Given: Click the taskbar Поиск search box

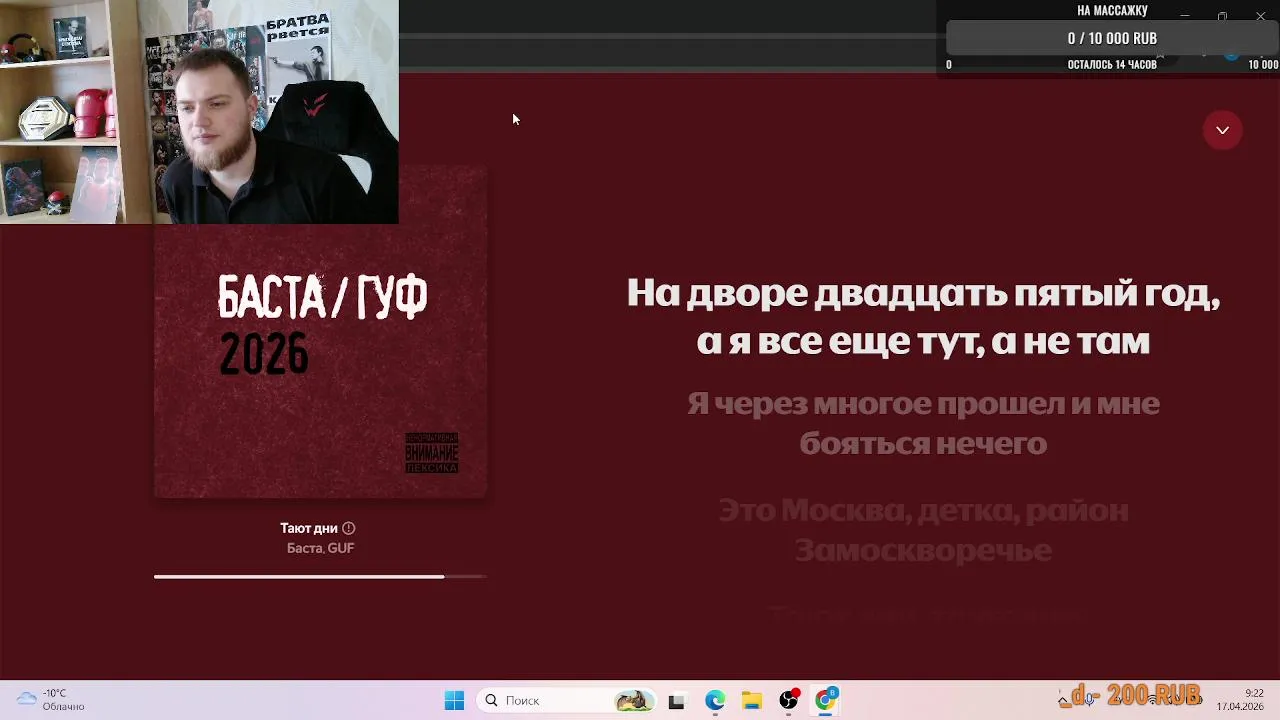Looking at the screenshot, I should pyautogui.click(x=567, y=701).
